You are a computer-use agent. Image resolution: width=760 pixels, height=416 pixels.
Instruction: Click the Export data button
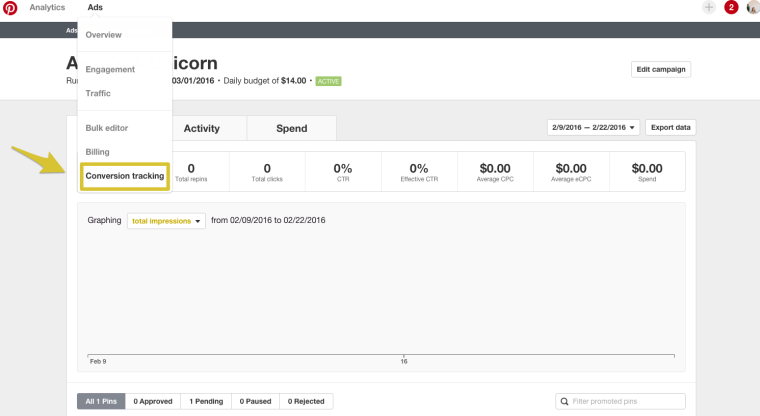[x=670, y=128]
